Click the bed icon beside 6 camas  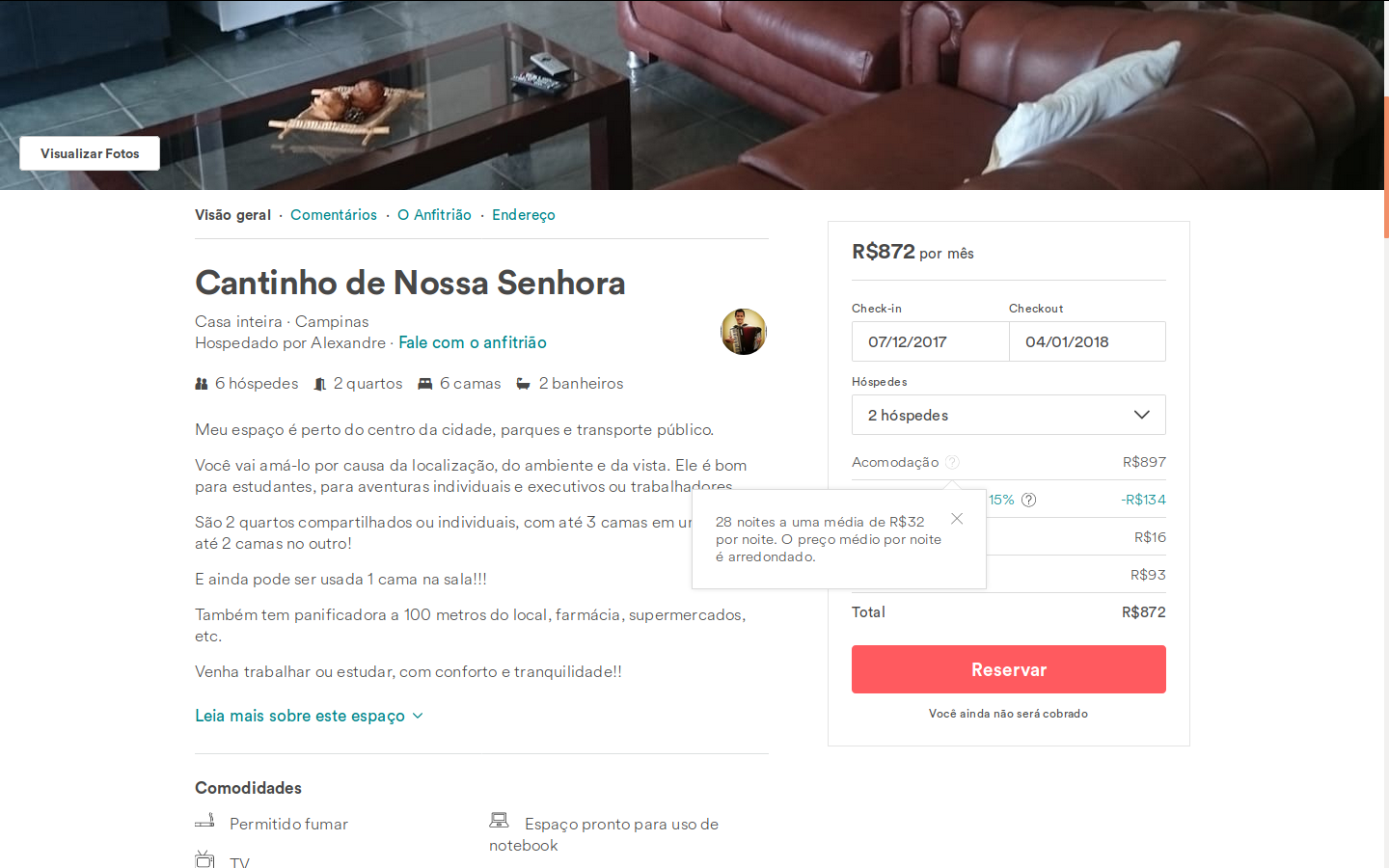click(425, 384)
